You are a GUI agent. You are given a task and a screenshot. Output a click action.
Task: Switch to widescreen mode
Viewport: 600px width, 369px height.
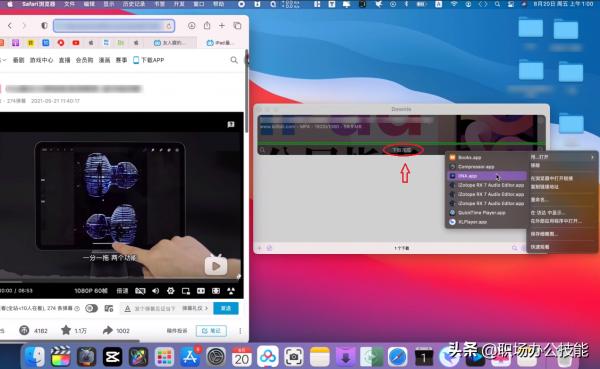point(201,291)
